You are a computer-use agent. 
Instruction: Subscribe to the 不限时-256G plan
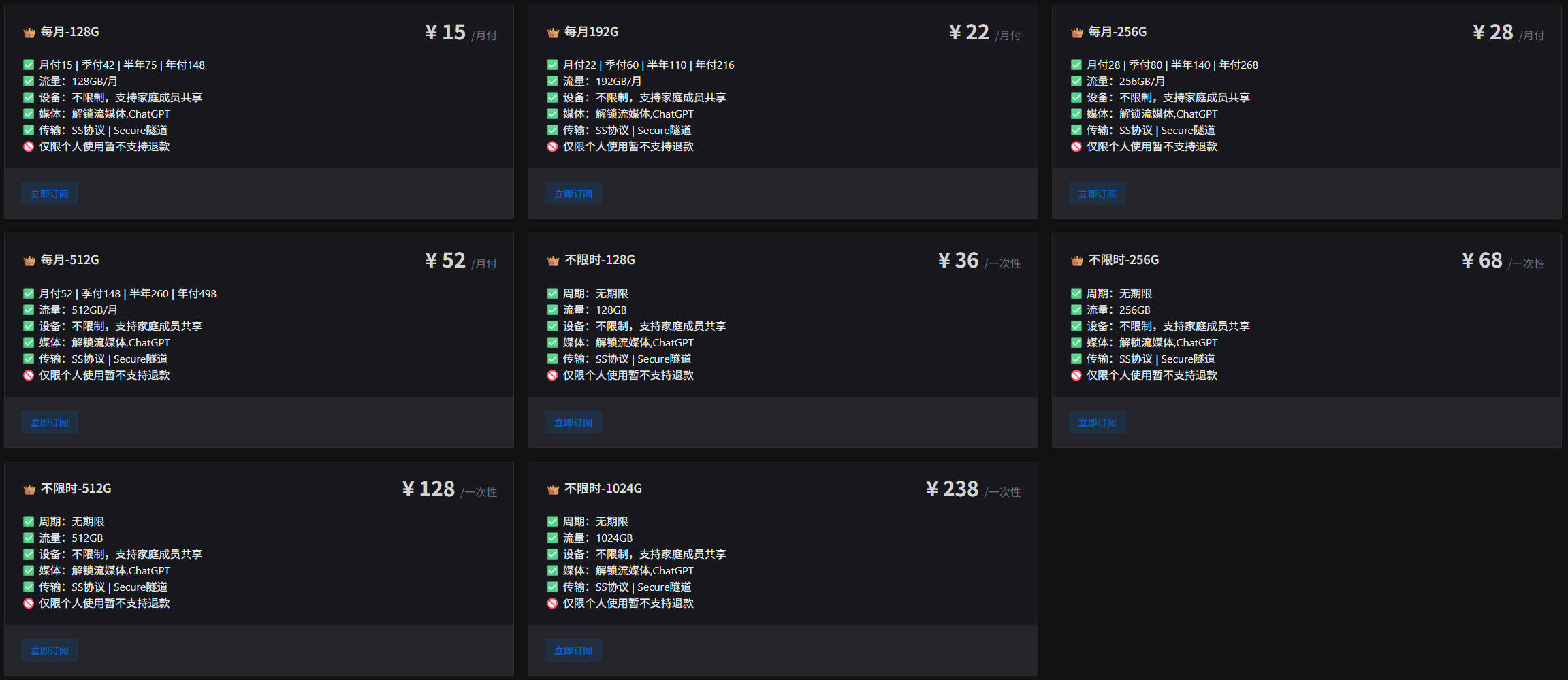click(x=1097, y=423)
